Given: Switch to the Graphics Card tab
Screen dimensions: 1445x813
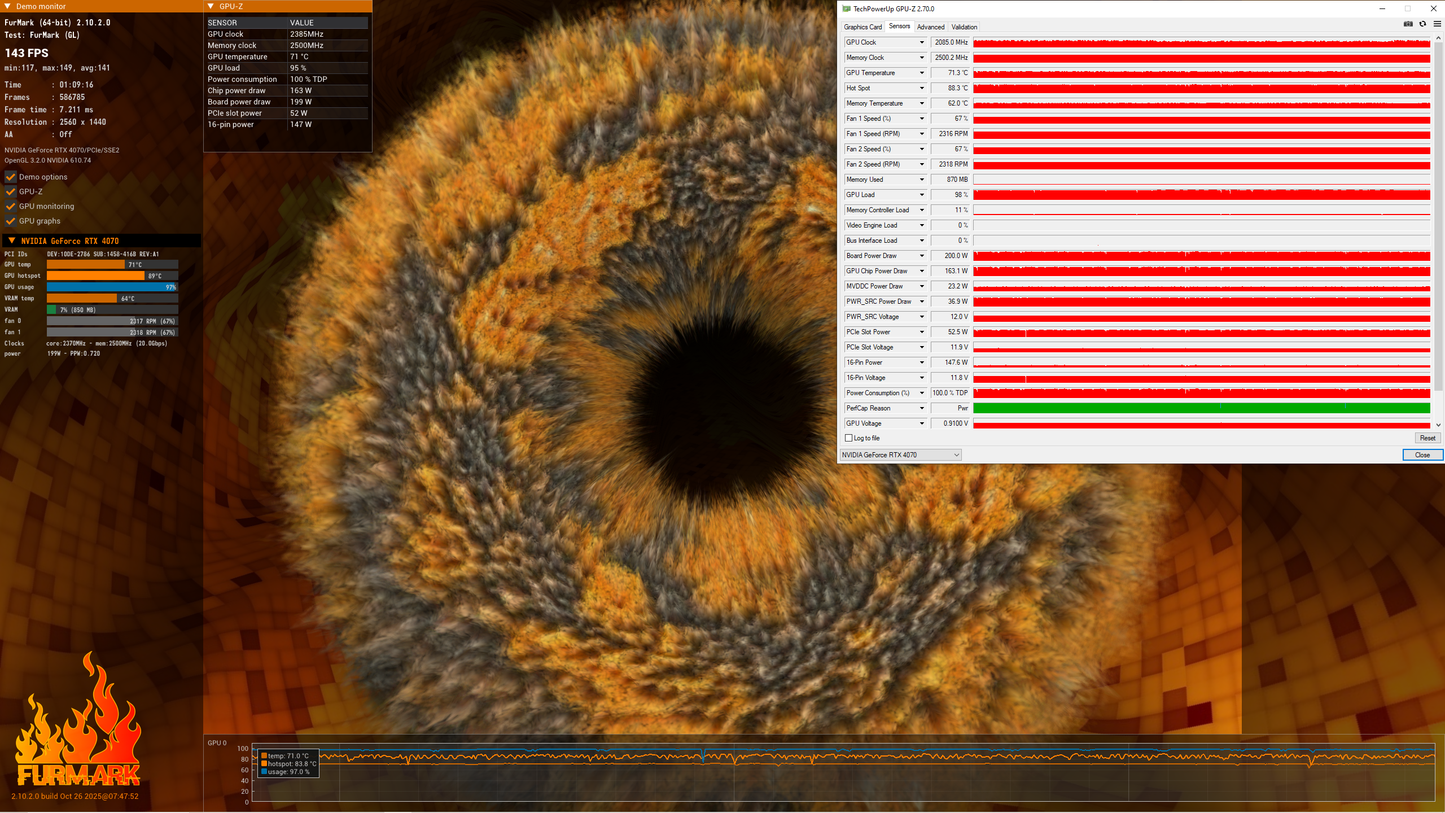Looking at the screenshot, I should pos(863,27).
